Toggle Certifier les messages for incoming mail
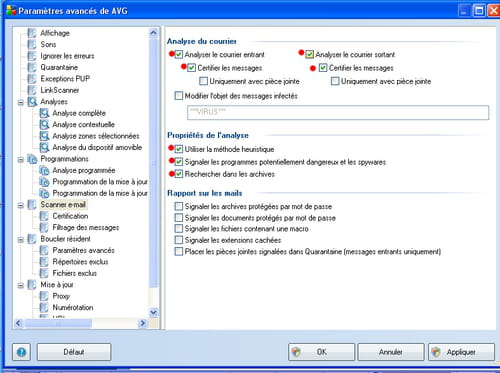Image resolution: width=500 pixels, height=373 pixels. [191, 68]
